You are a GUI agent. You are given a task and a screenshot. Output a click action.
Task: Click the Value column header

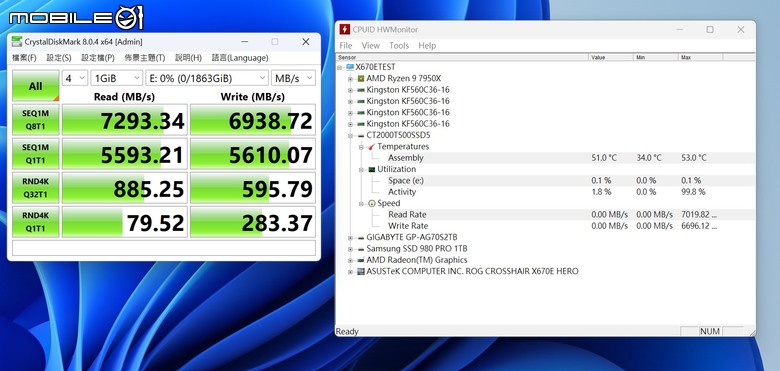[x=611, y=57]
